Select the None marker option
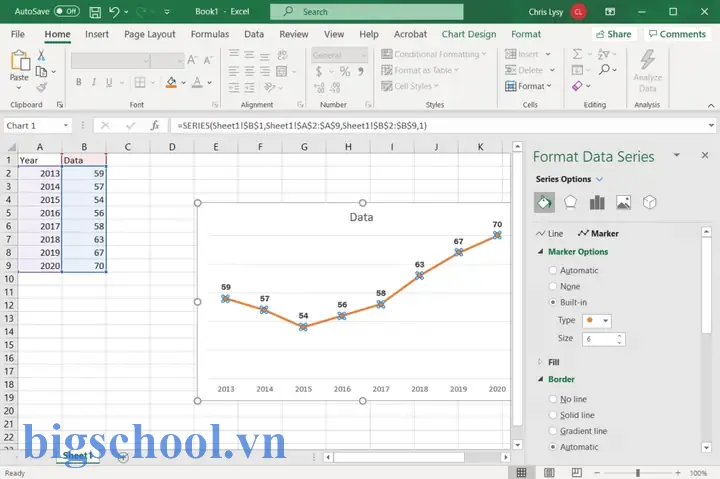720x479 pixels. pyautogui.click(x=553, y=287)
